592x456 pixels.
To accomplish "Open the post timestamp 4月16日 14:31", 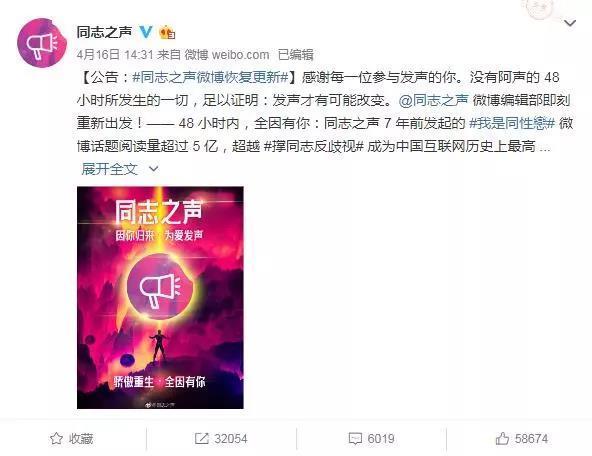I will click(x=115, y=55).
